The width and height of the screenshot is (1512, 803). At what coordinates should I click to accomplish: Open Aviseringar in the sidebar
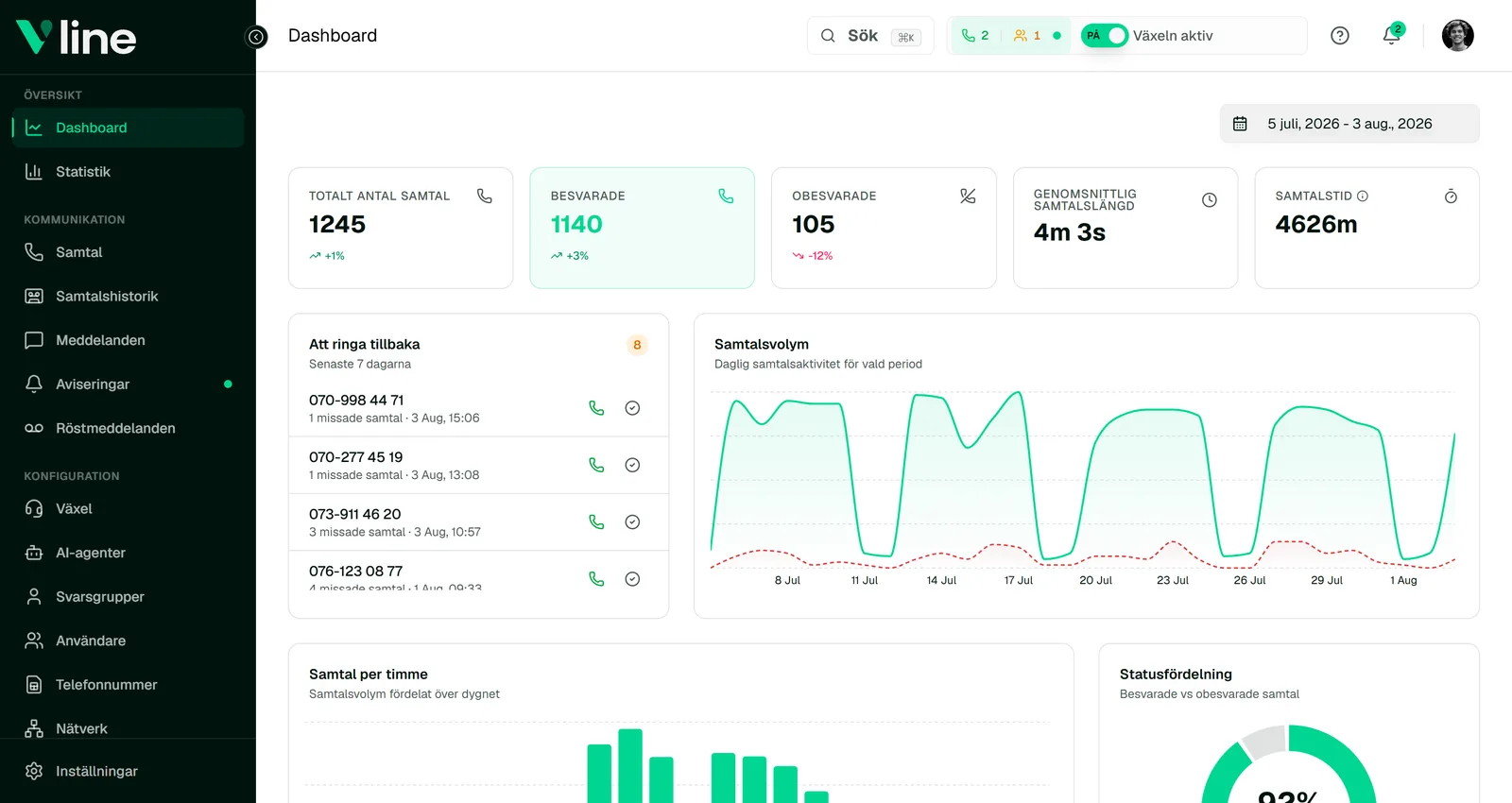pyautogui.click(x=128, y=384)
